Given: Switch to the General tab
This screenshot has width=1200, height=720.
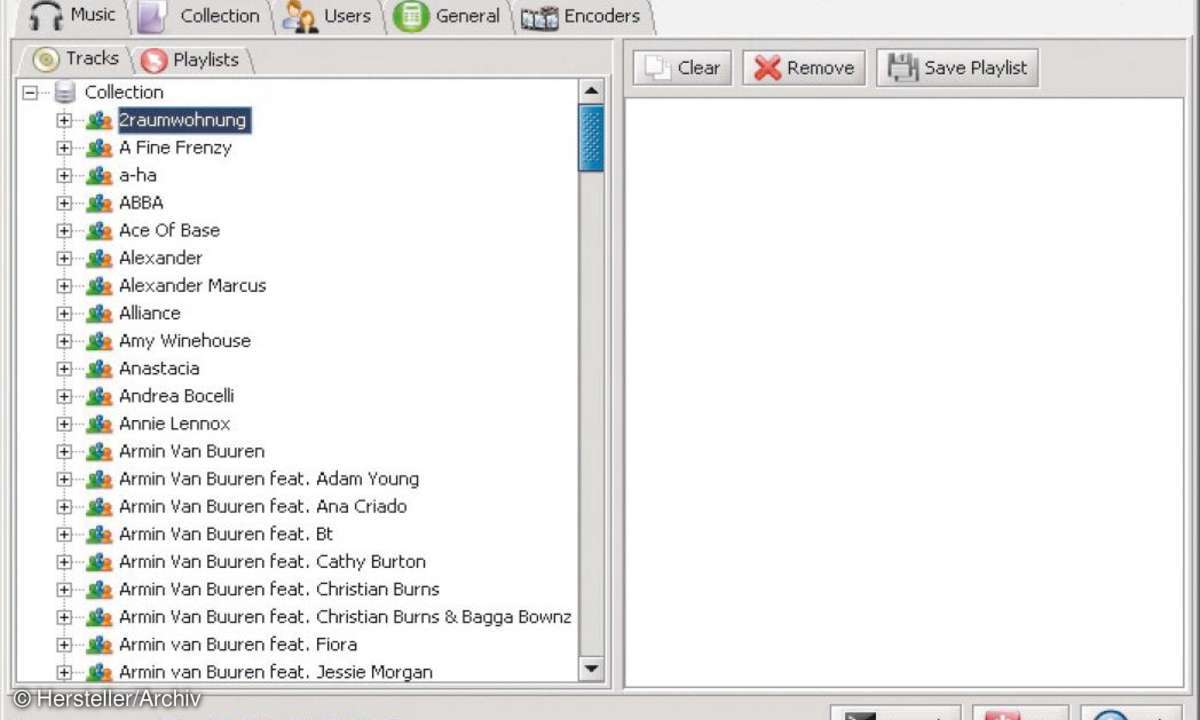Looking at the screenshot, I should [x=448, y=16].
